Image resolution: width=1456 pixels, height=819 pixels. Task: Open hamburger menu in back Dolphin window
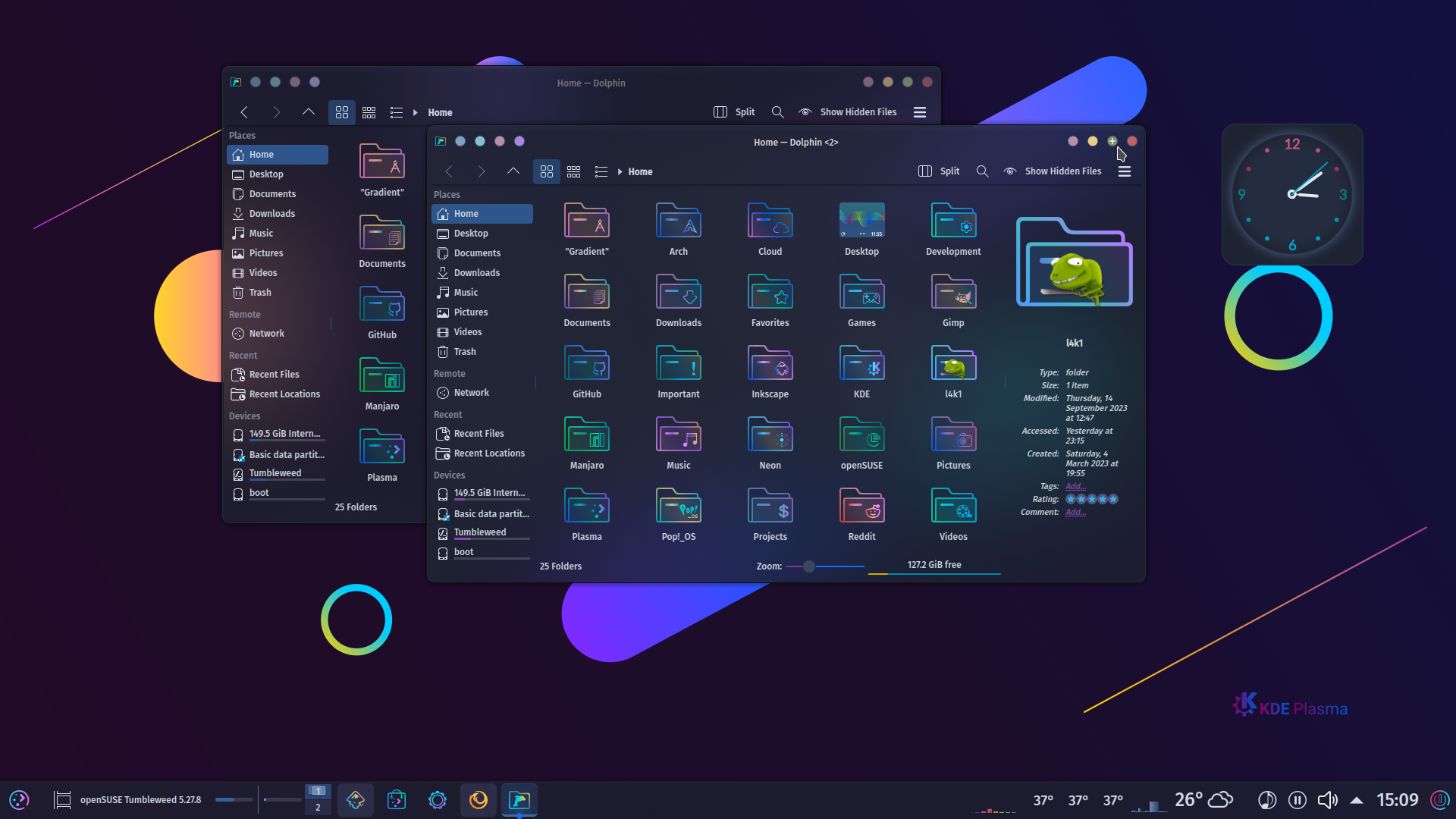920,112
